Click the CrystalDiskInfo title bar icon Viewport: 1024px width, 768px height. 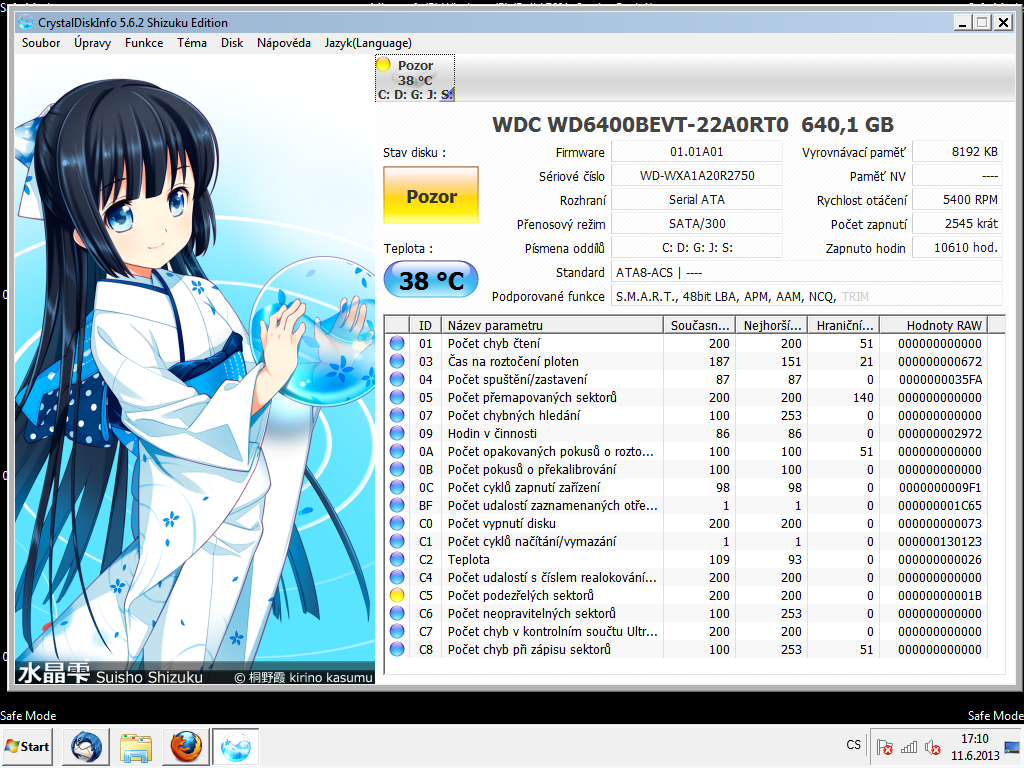[26, 22]
